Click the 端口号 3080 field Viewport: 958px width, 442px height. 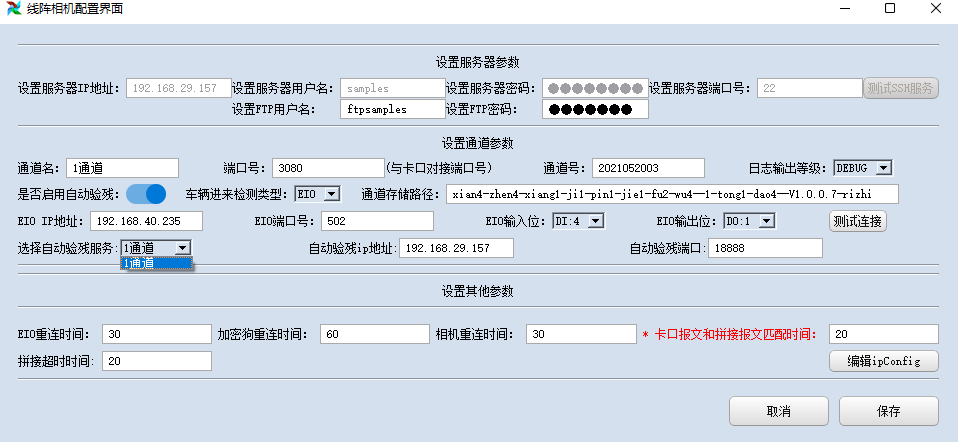point(328,168)
